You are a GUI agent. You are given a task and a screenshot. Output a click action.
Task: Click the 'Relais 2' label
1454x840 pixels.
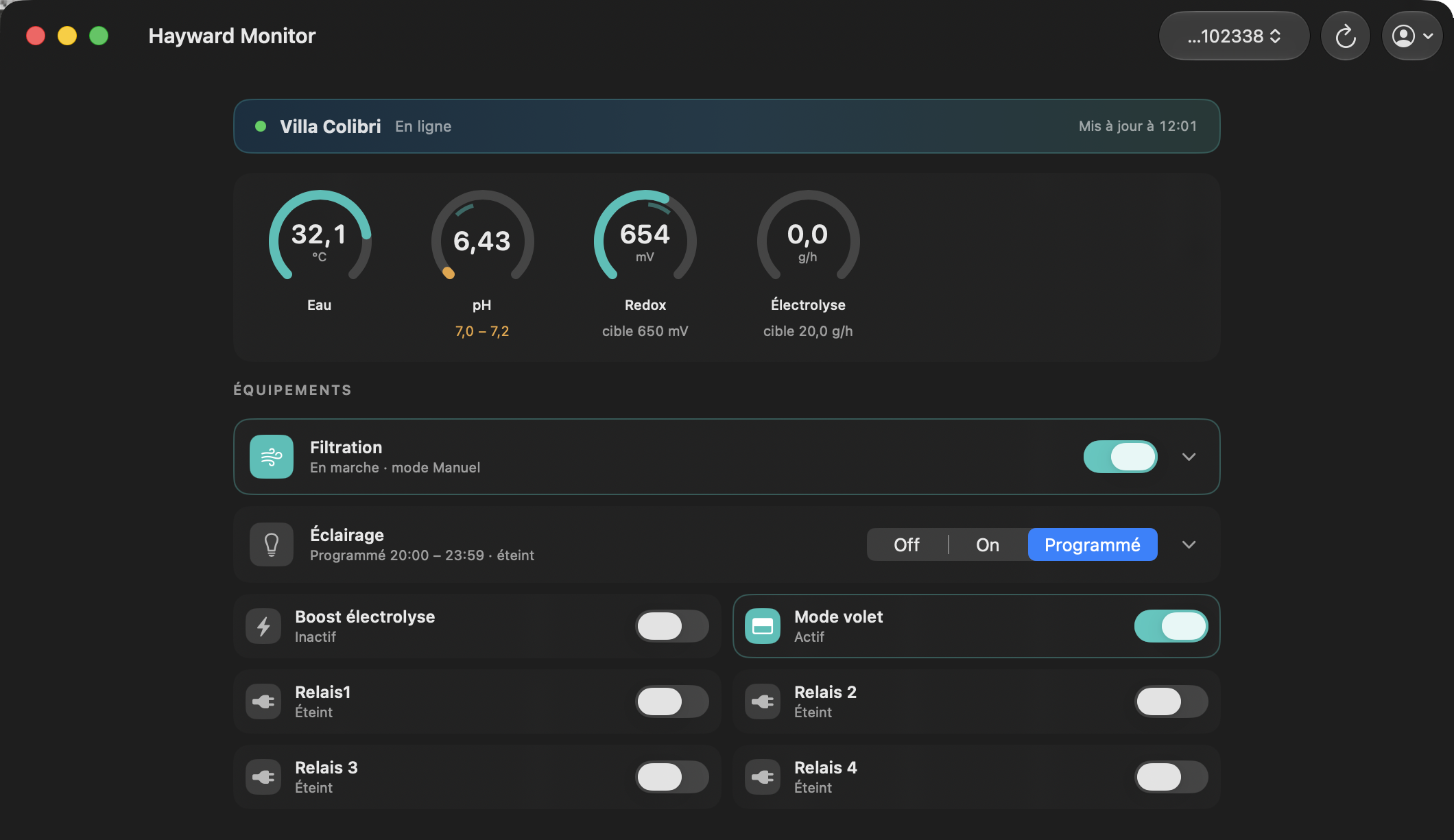click(825, 692)
